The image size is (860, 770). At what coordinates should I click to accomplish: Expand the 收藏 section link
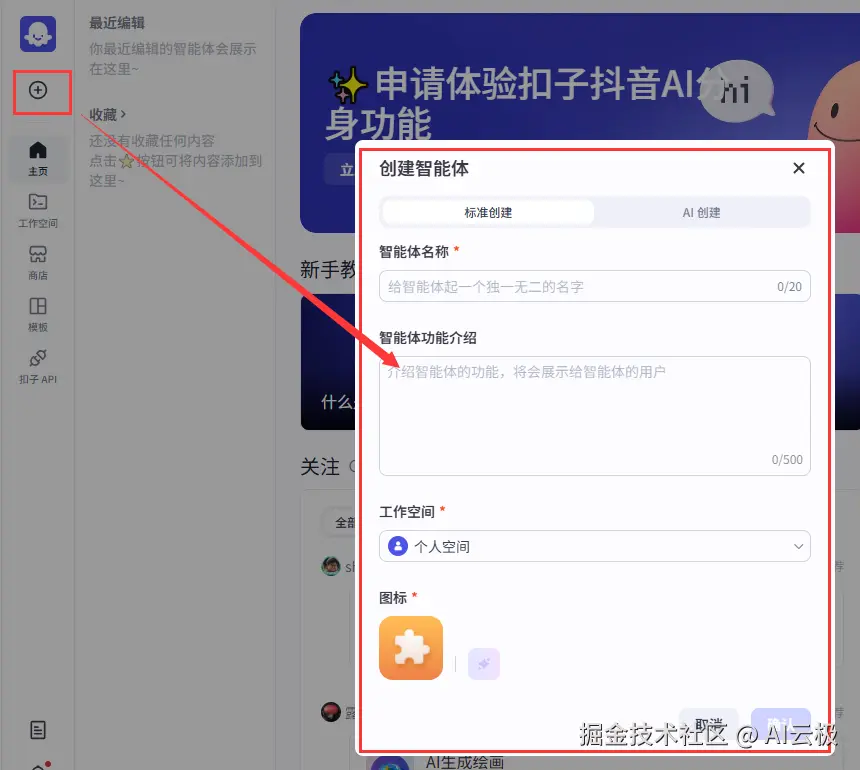pyautogui.click(x=108, y=115)
